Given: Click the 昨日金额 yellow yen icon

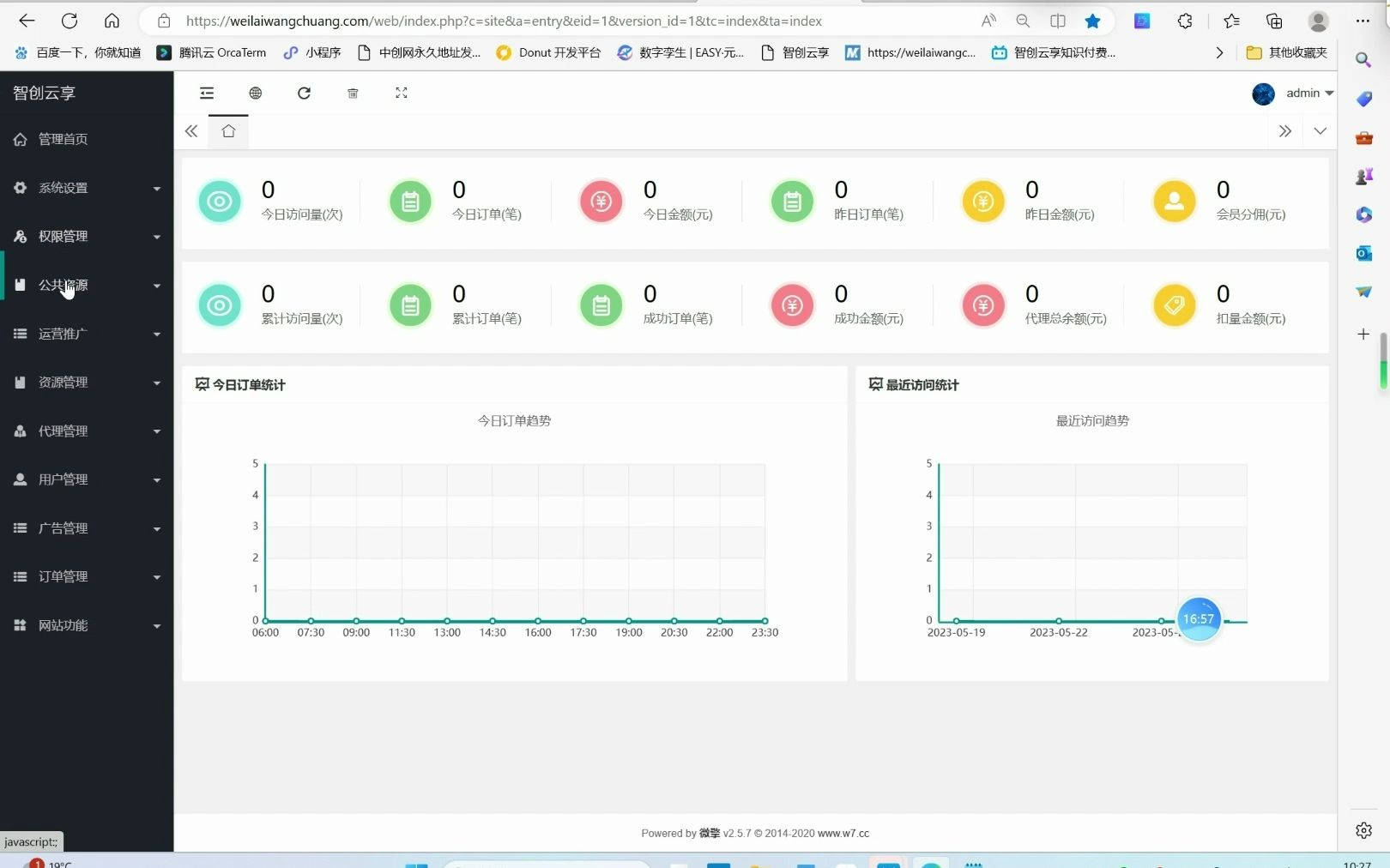Looking at the screenshot, I should (983, 202).
